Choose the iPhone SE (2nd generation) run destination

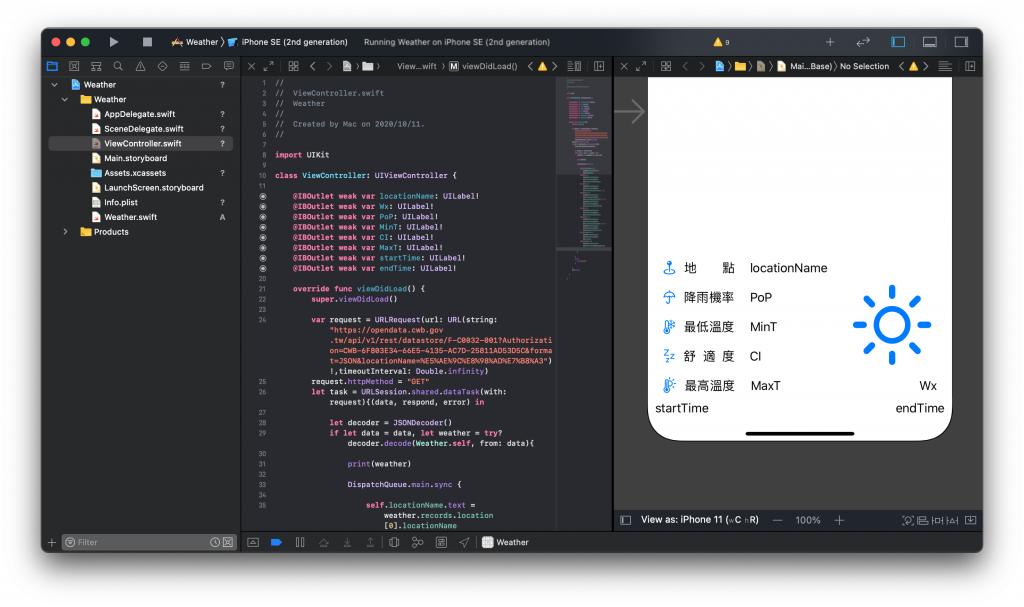coord(288,42)
